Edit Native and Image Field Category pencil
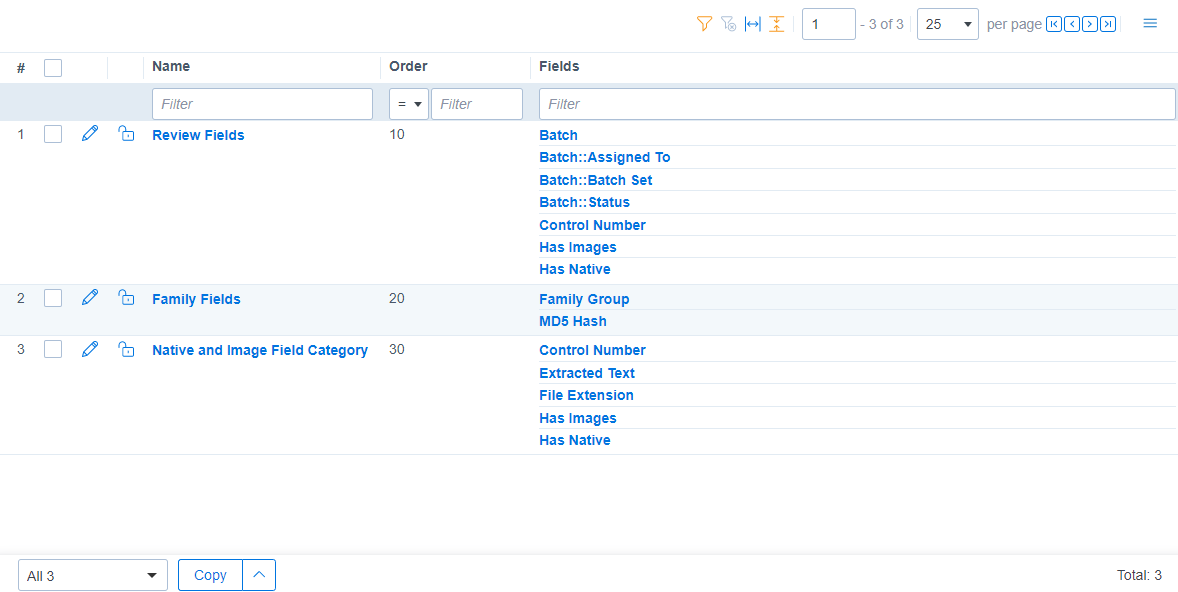Screen dimensions: 1178x592 pyautogui.click(x=89, y=349)
